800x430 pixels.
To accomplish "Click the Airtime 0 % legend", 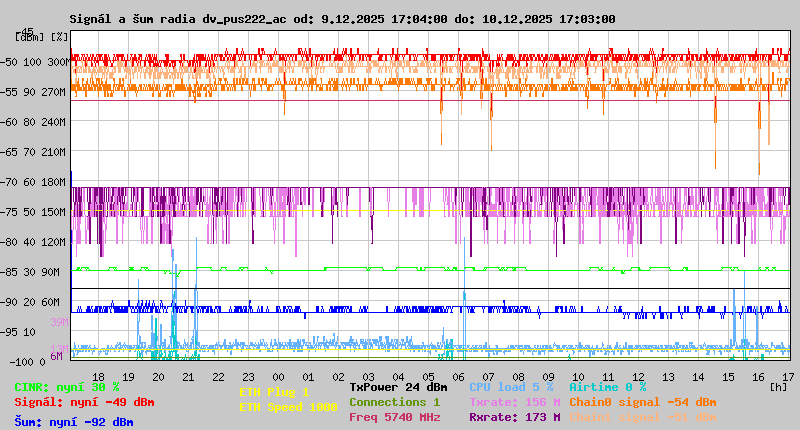I will click(607, 387).
